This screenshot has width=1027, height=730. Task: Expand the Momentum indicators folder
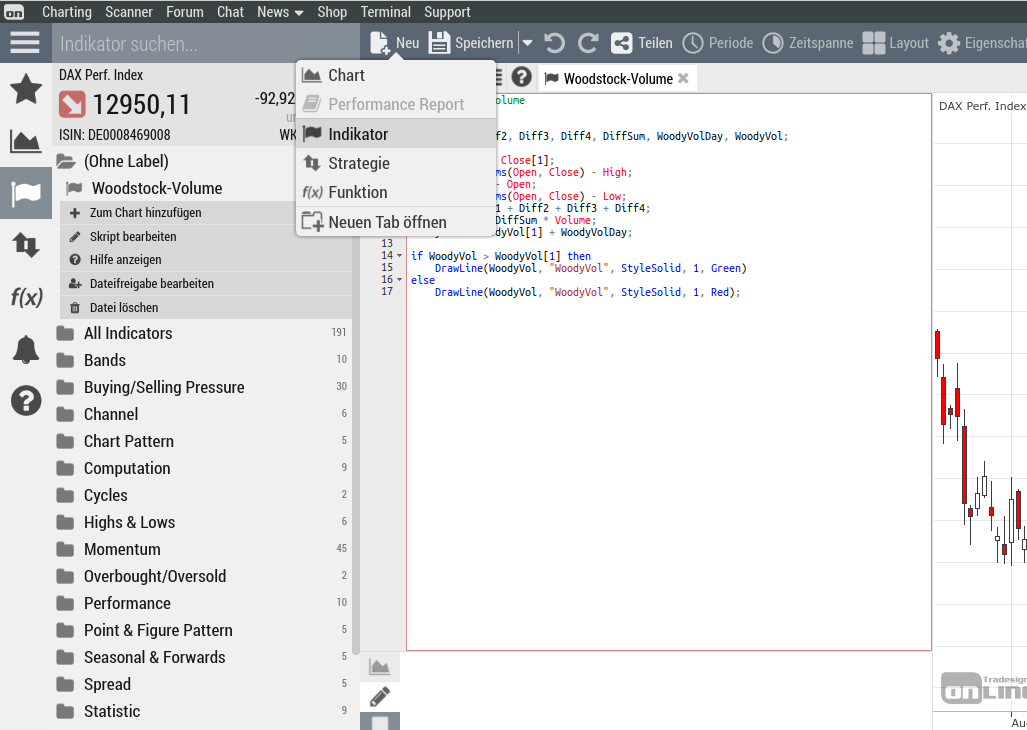(122, 549)
